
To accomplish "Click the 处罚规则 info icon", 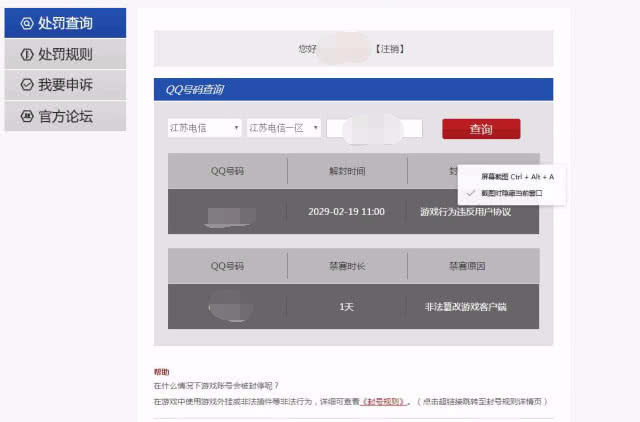I will [27, 54].
